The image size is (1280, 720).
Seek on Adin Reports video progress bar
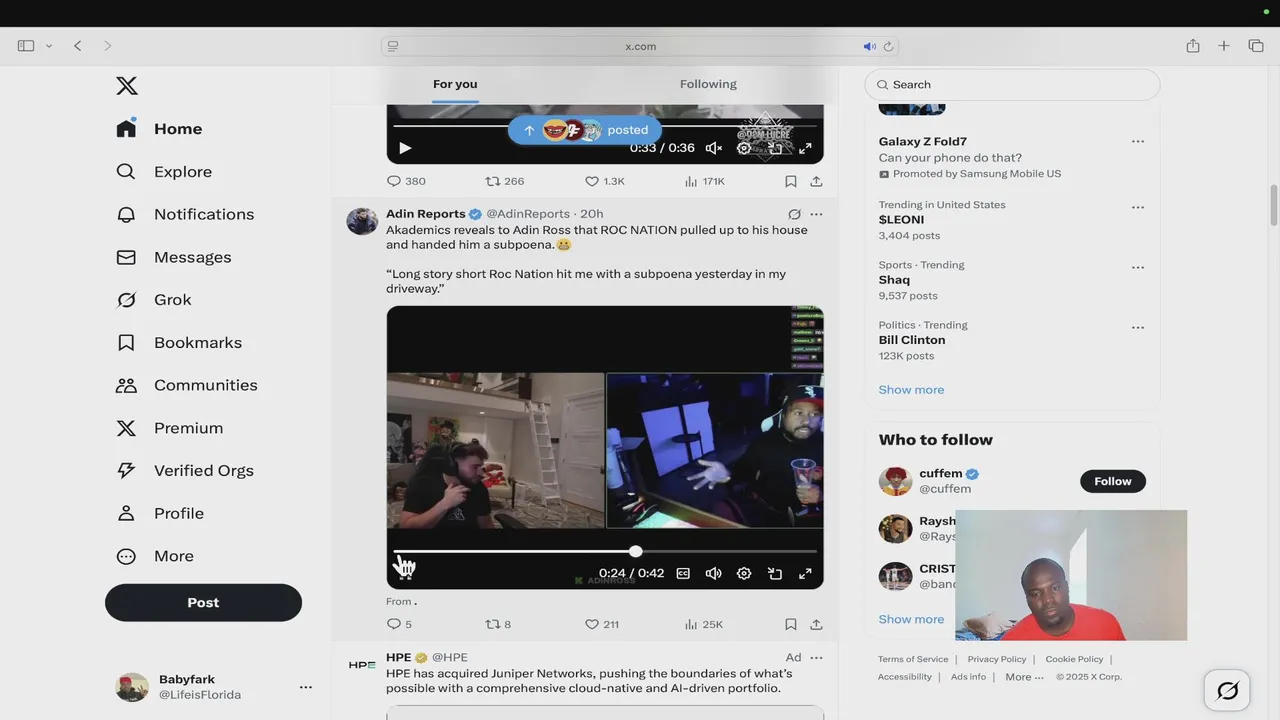coord(605,551)
